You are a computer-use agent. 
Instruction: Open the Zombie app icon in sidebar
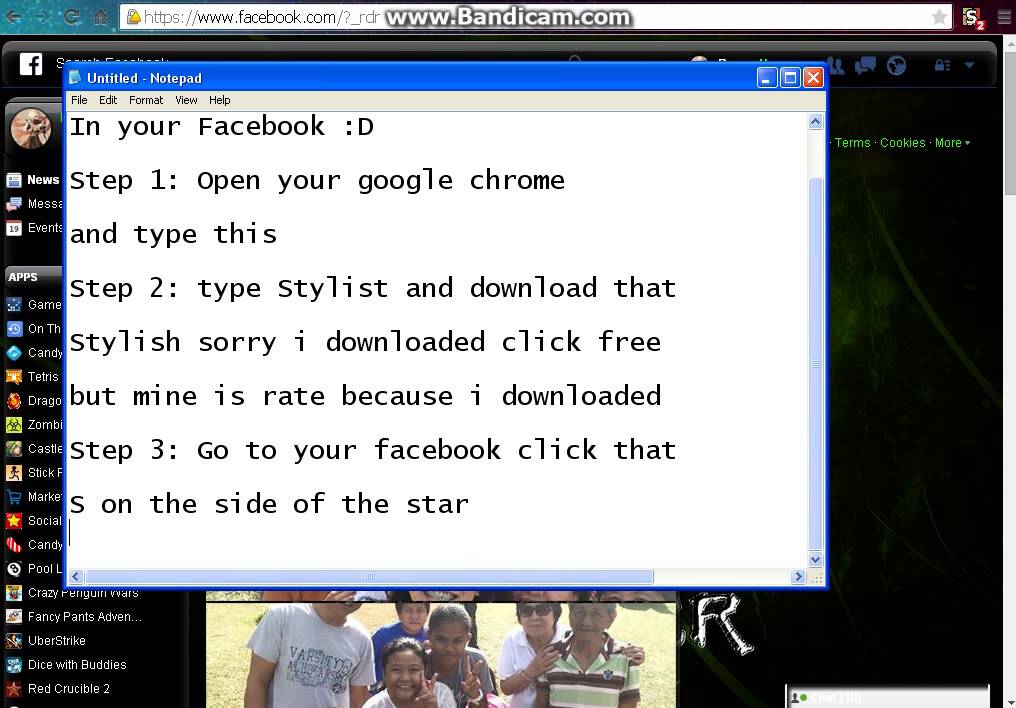point(14,425)
